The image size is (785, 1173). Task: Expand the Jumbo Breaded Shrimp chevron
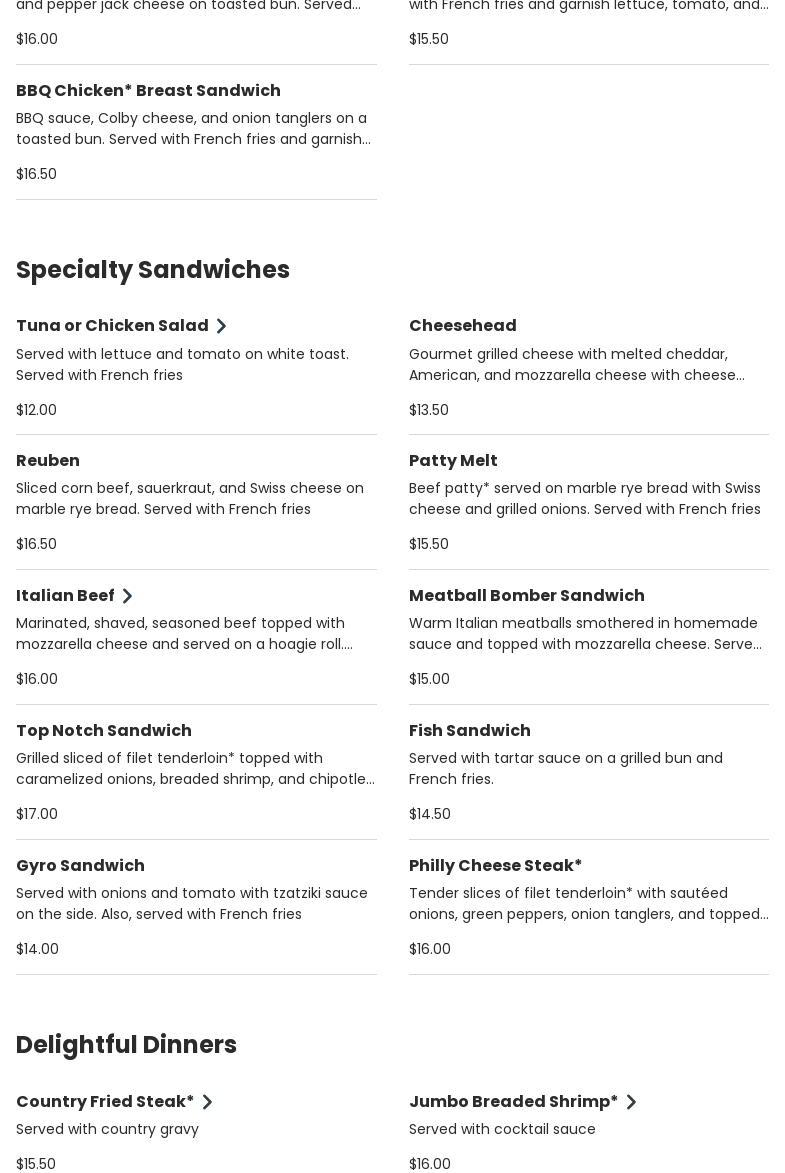pos(631,1102)
